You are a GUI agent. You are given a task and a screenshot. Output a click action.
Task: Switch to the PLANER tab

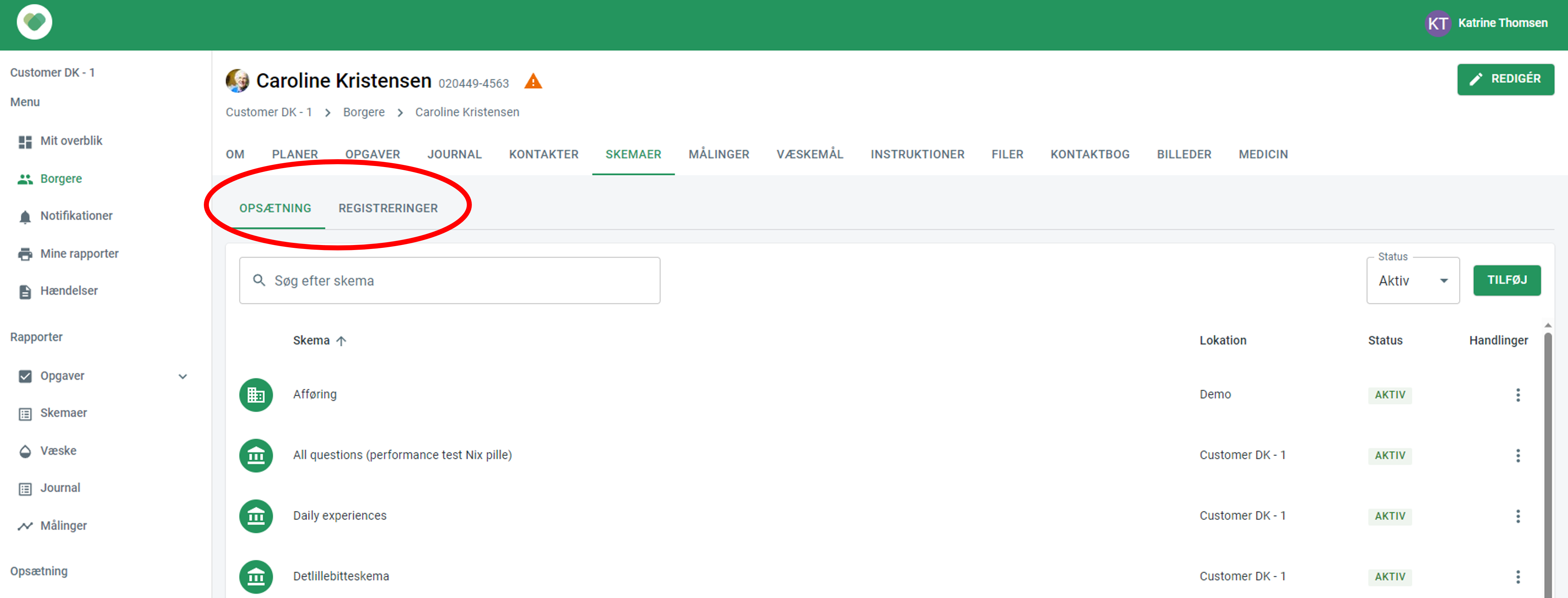coord(295,155)
